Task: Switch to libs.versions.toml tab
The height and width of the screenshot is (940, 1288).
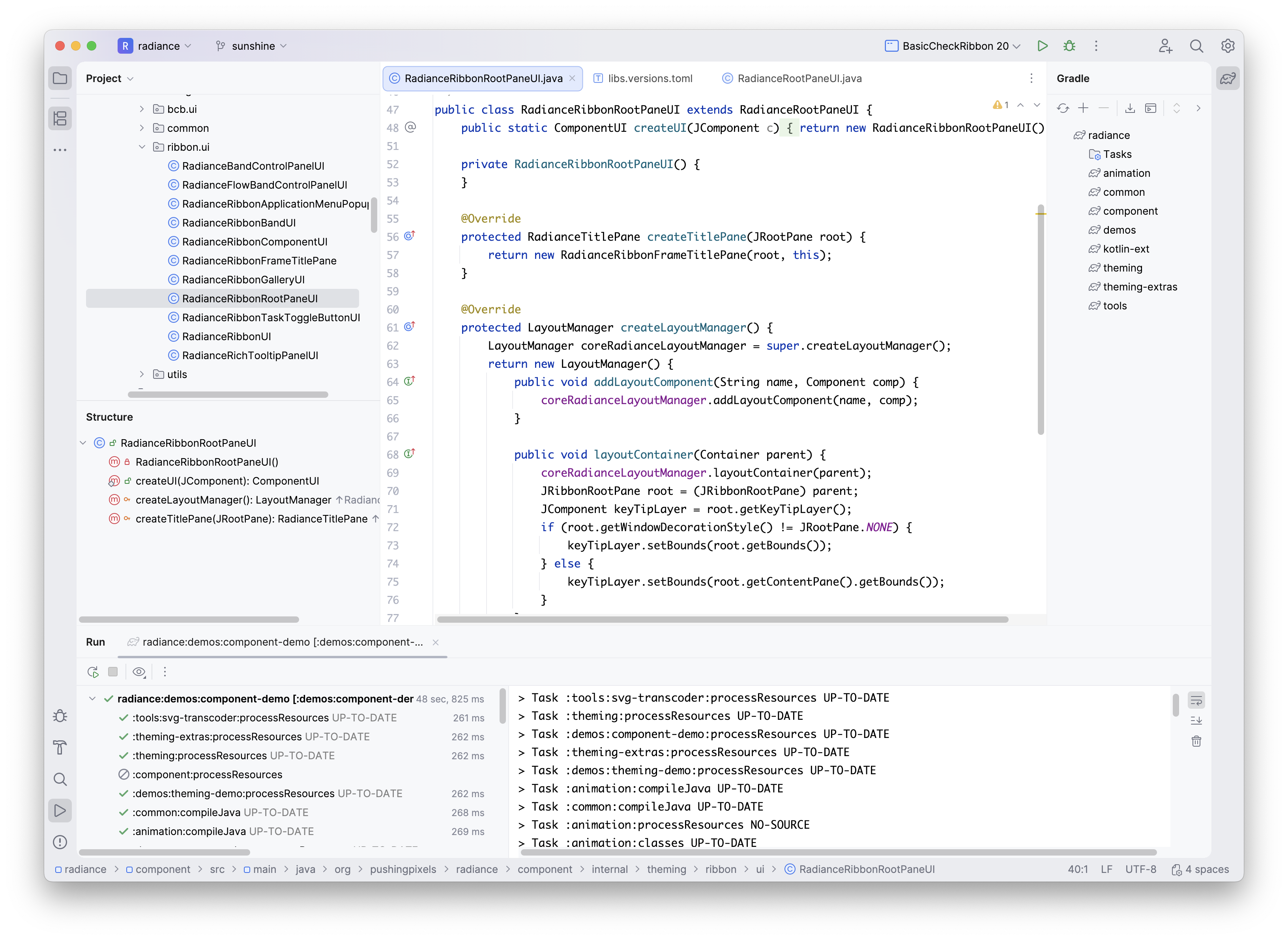Action: tap(643, 79)
